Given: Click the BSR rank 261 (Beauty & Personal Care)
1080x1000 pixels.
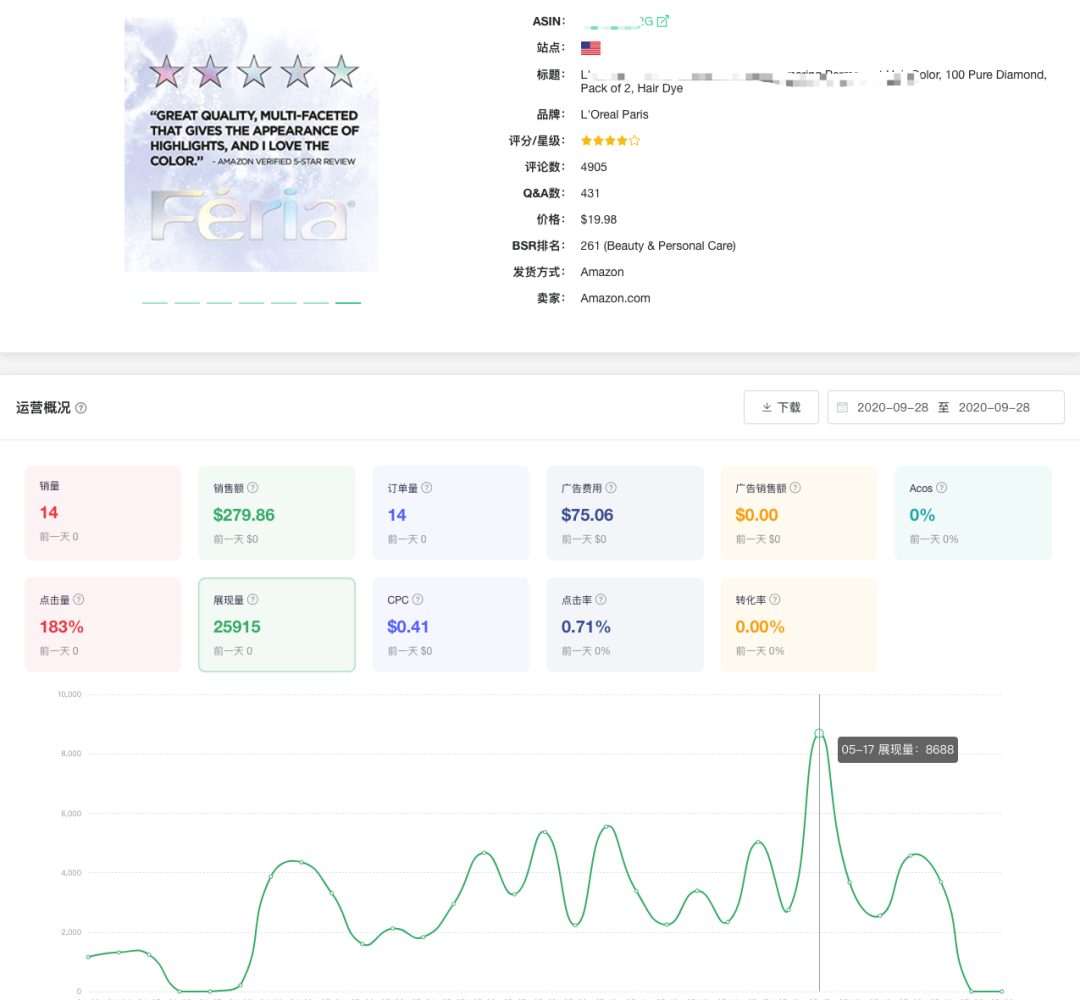Looking at the screenshot, I should (658, 246).
